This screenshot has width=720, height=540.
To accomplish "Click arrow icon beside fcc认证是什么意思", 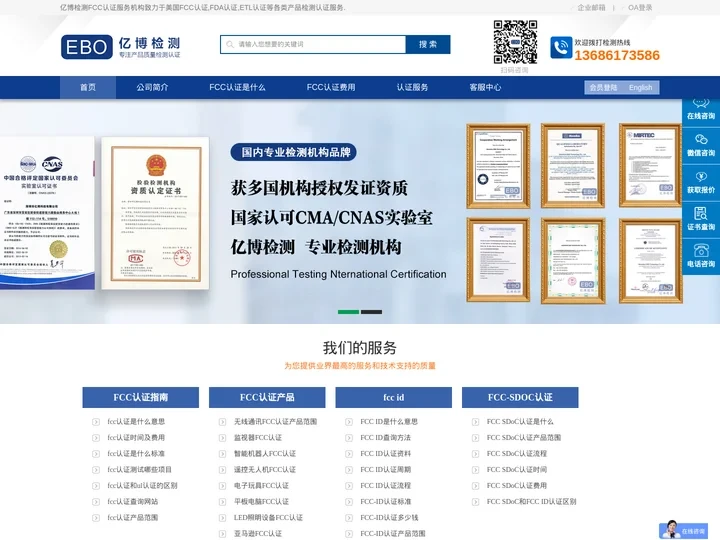I will [x=96, y=422].
